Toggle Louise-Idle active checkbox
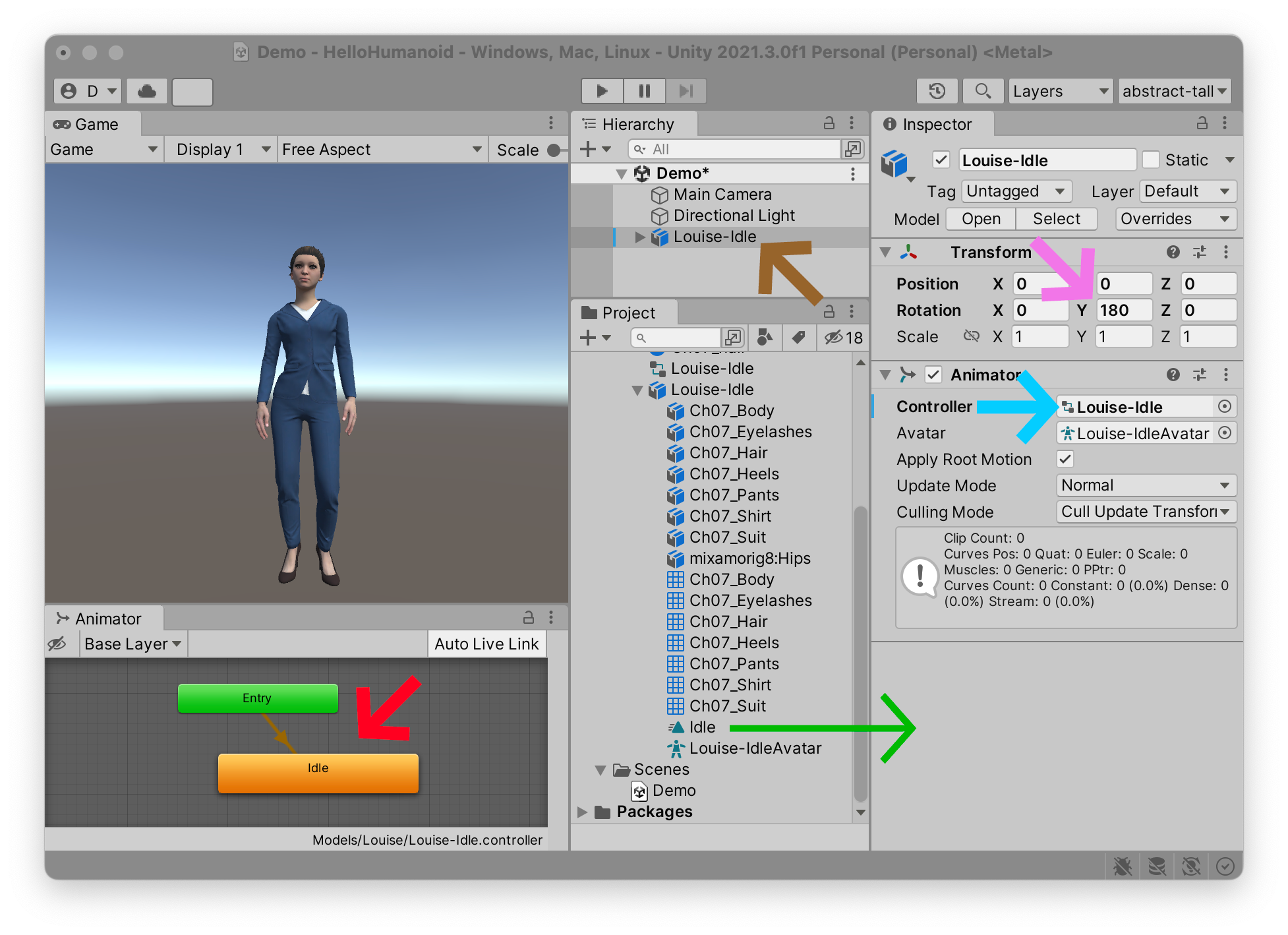The height and width of the screenshot is (935, 1288). 941,160
